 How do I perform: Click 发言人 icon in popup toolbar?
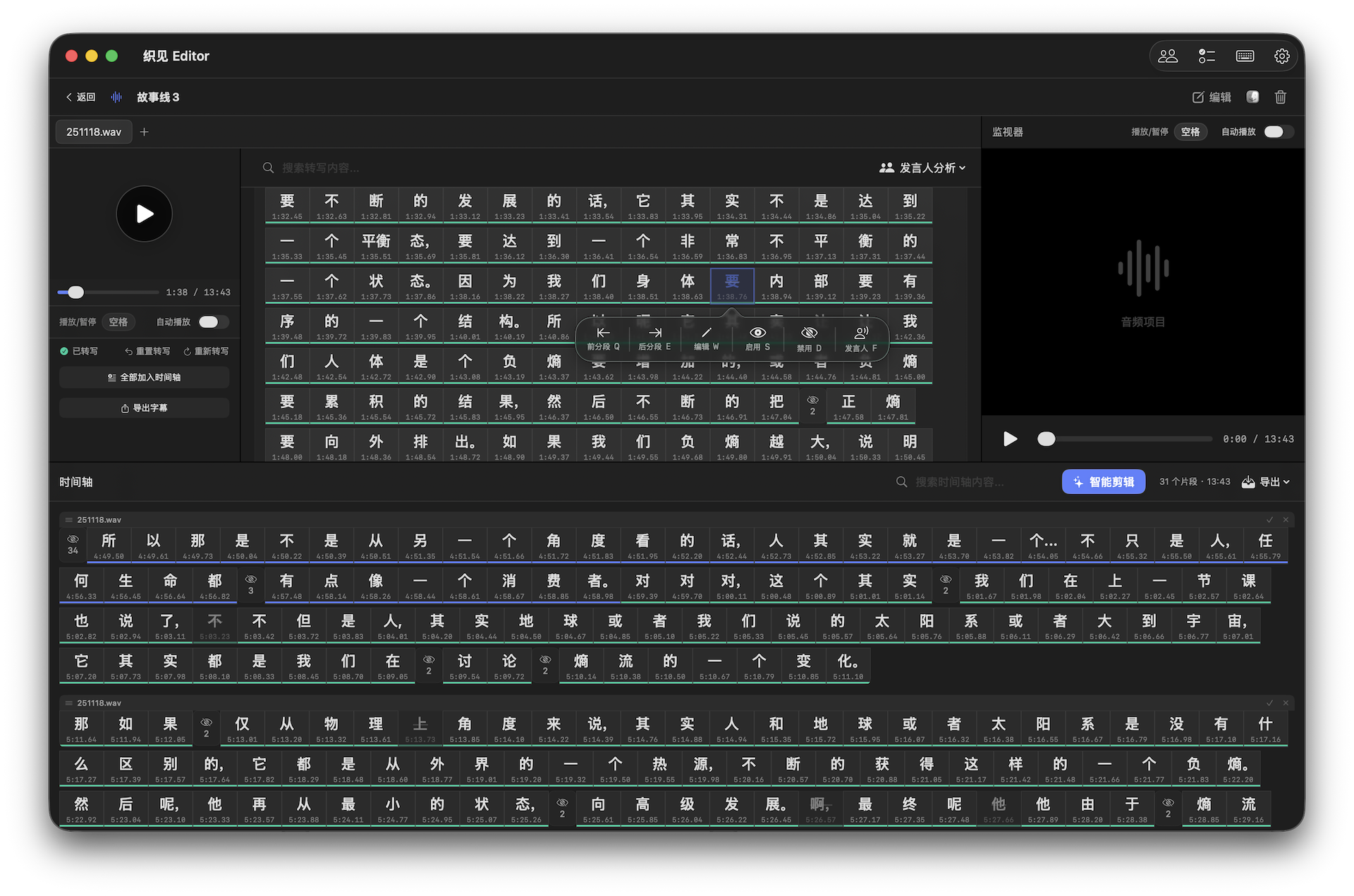click(861, 333)
